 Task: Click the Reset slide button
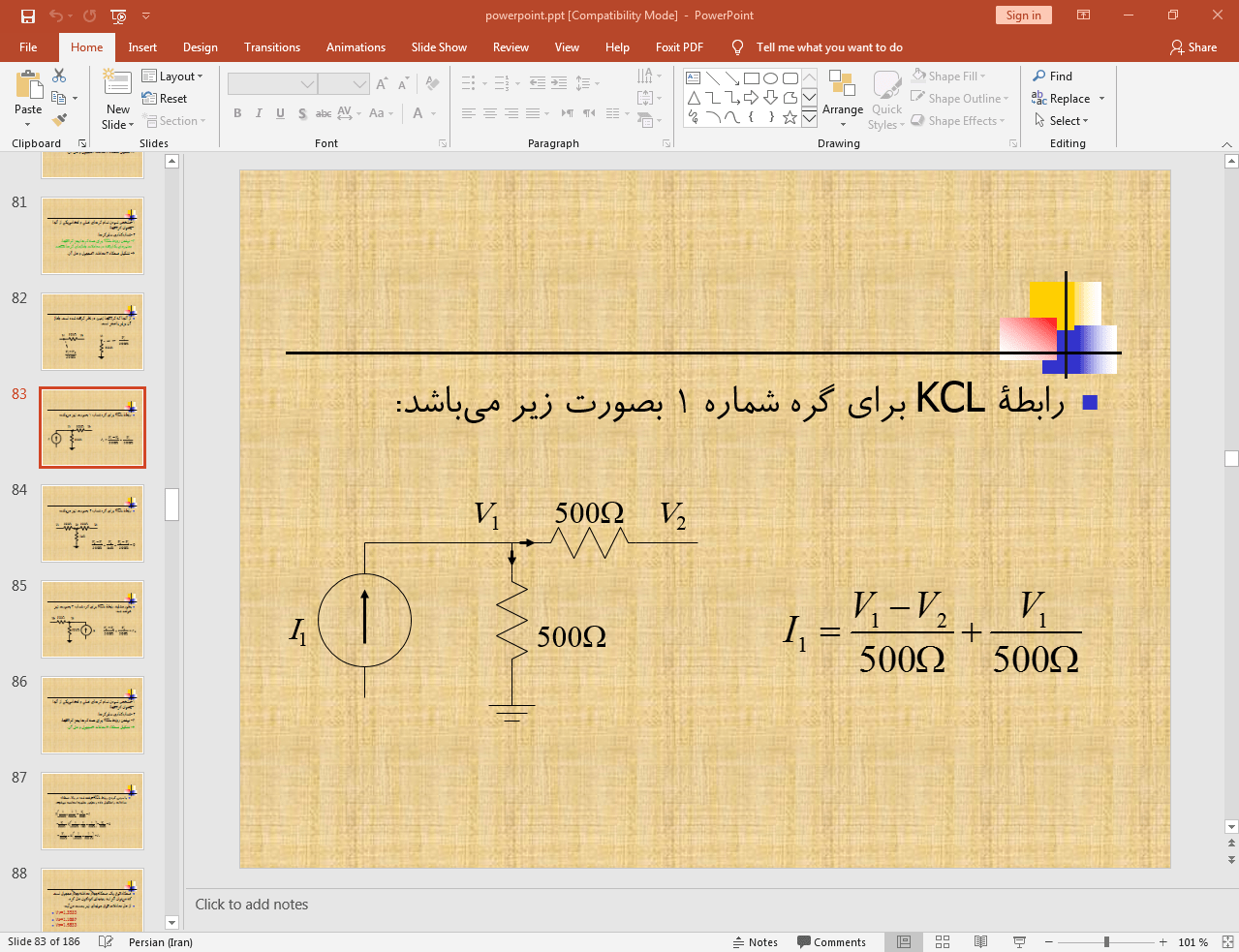click(165, 99)
